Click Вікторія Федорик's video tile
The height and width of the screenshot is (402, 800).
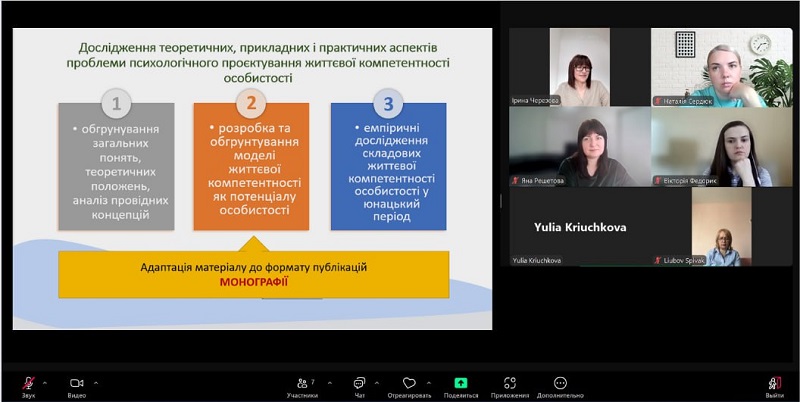click(721, 147)
